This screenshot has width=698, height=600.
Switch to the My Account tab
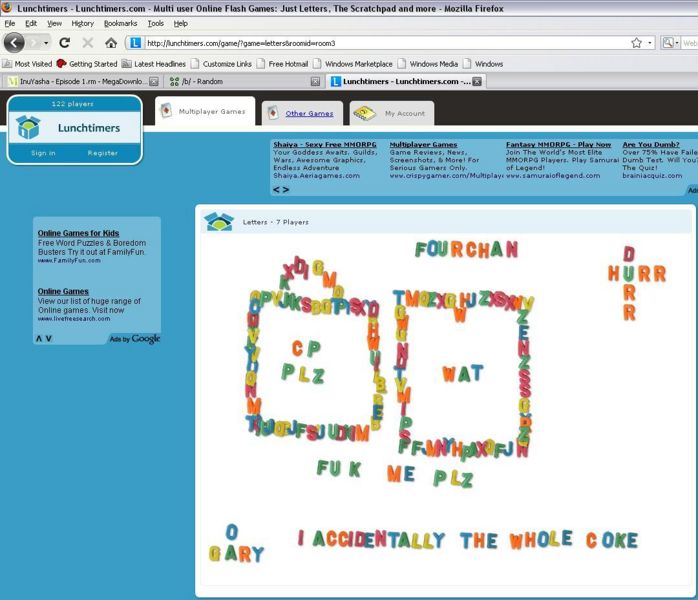coord(404,113)
